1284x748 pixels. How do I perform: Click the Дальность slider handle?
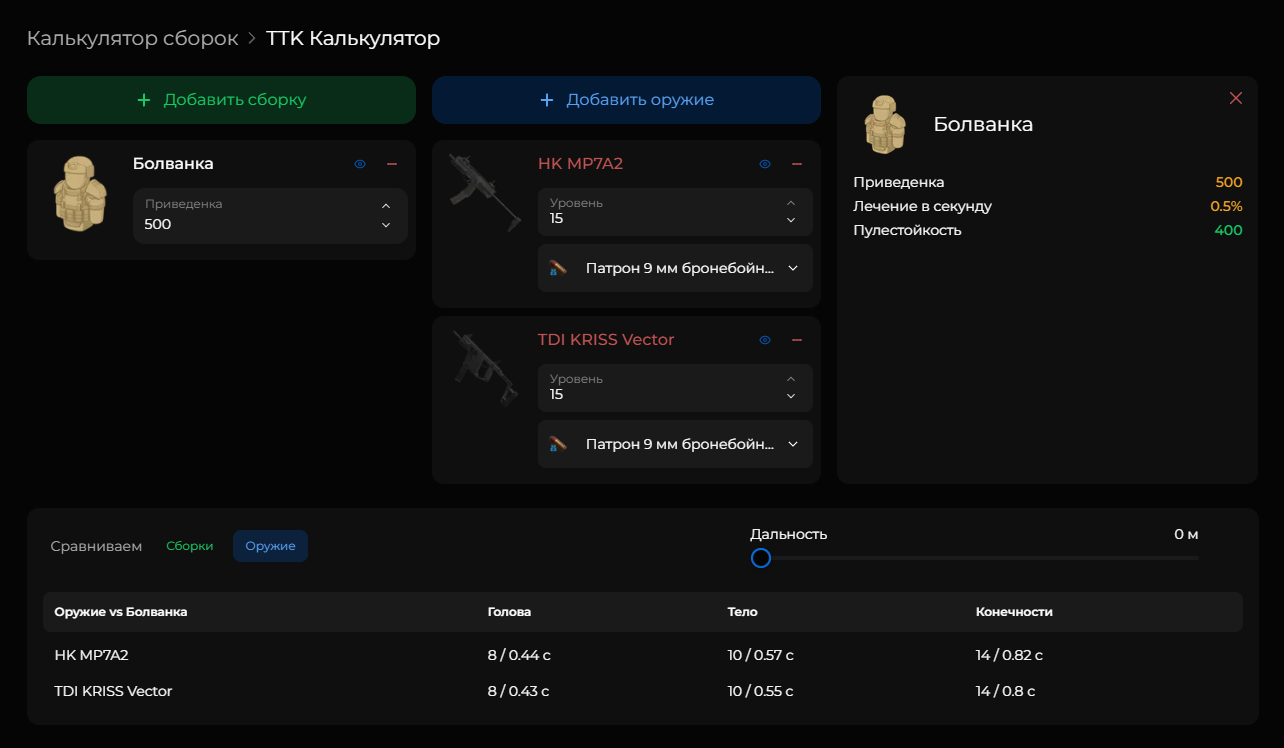761,558
